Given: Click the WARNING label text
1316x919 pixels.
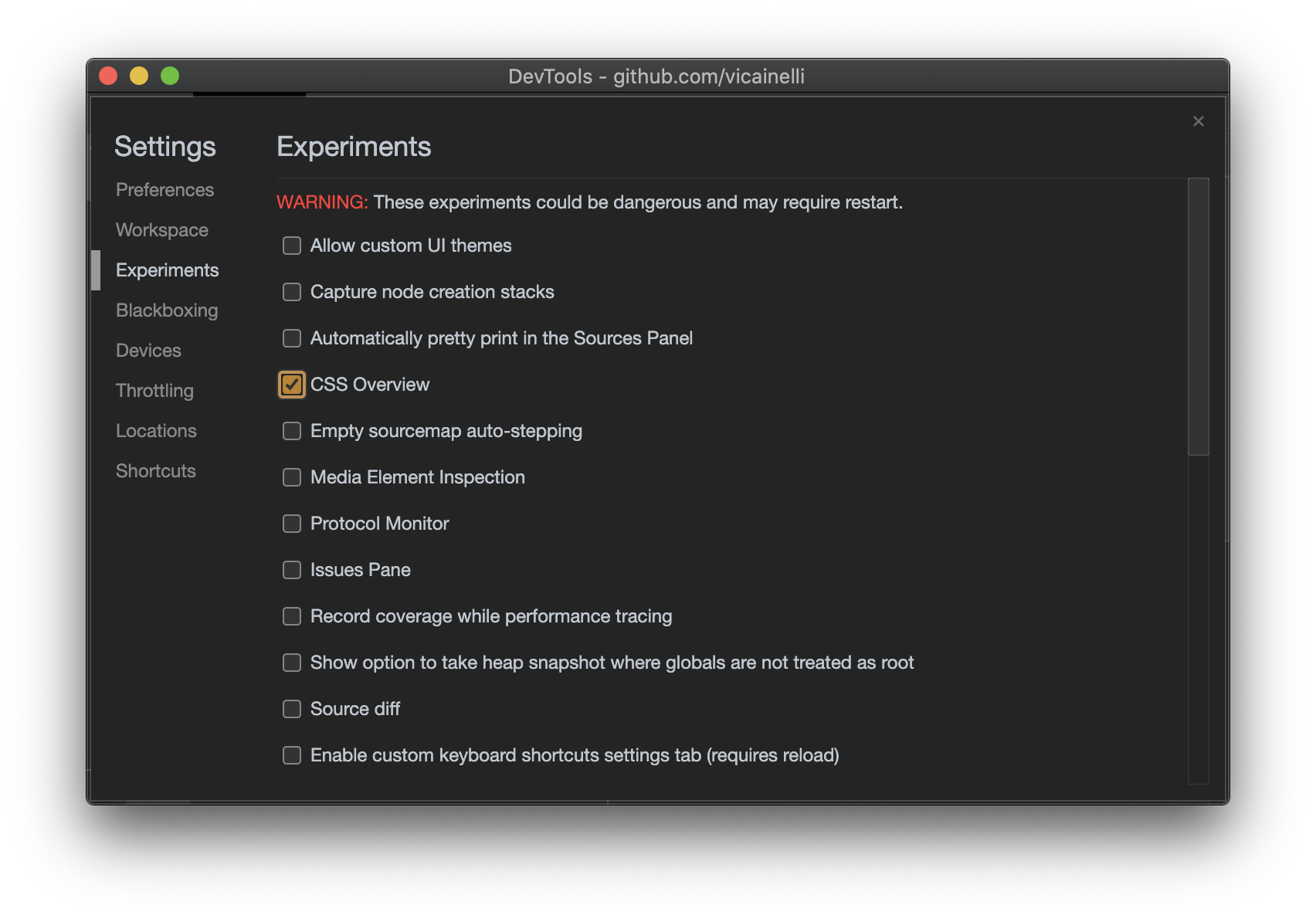Looking at the screenshot, I should 322,202.
